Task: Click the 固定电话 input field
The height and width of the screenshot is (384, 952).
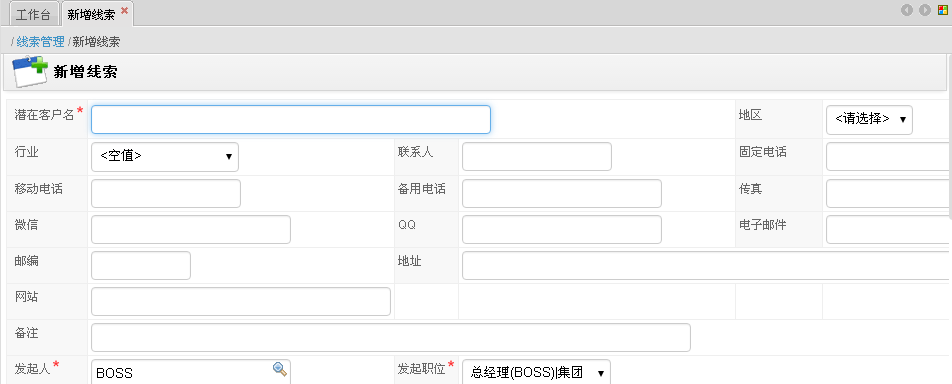Action: [x=889, y=157]
